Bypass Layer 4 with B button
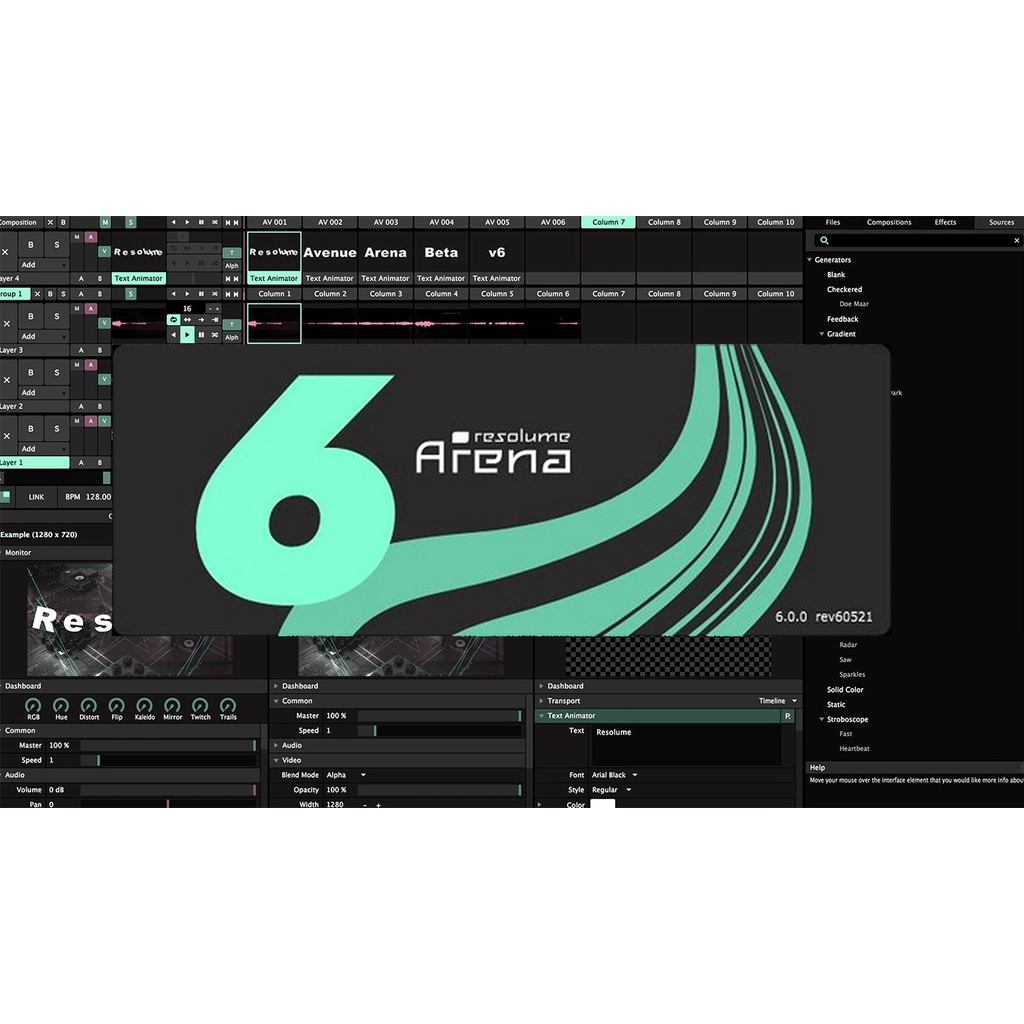The height and width of the screenshot is (1024, 1024). click(x=31, y=245)
